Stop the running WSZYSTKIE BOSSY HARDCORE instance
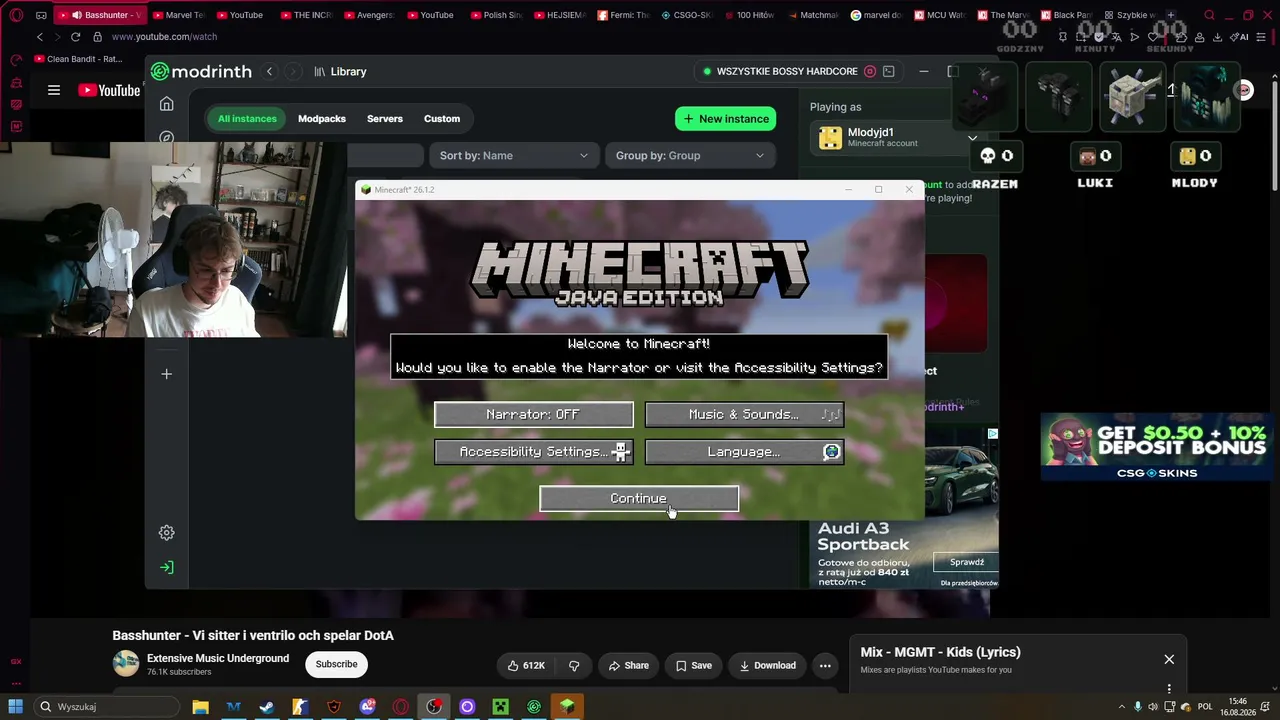Viewport: 1280px width, 720px height. pos(870,72)
